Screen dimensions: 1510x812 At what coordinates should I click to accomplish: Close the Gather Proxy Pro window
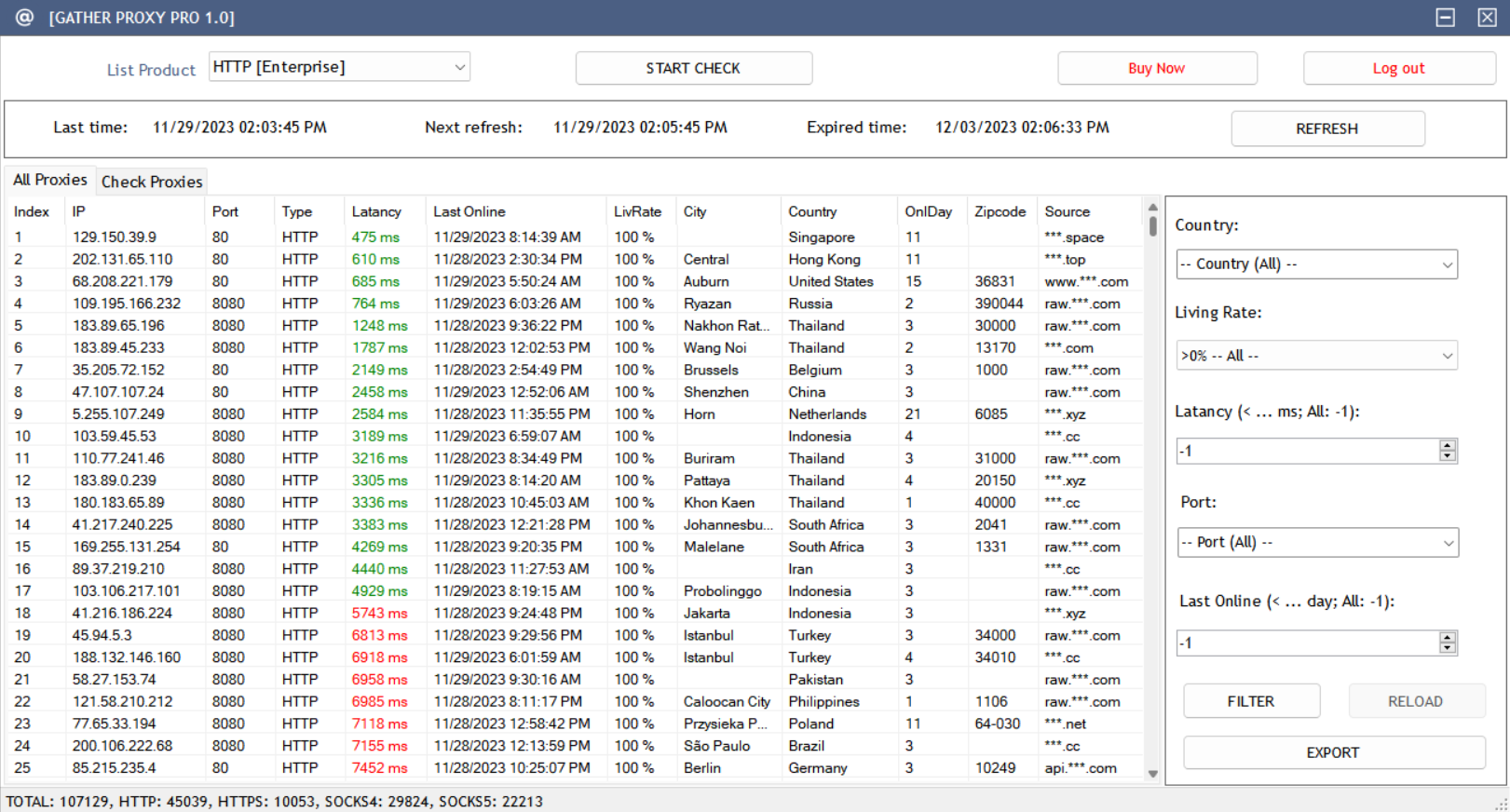tap(1487, 18)
